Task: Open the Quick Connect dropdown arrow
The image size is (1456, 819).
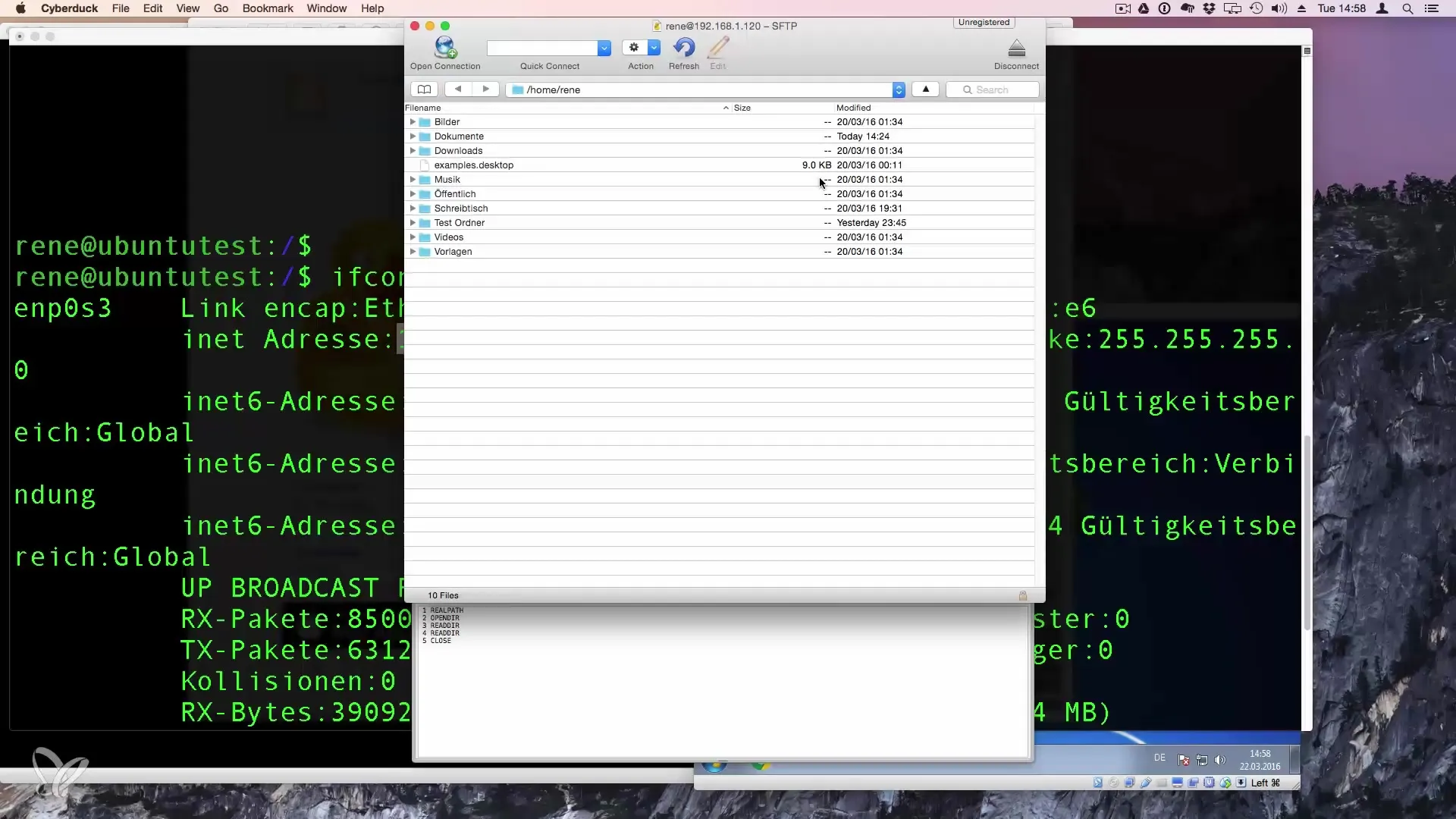Action: (x=604, y=48)
